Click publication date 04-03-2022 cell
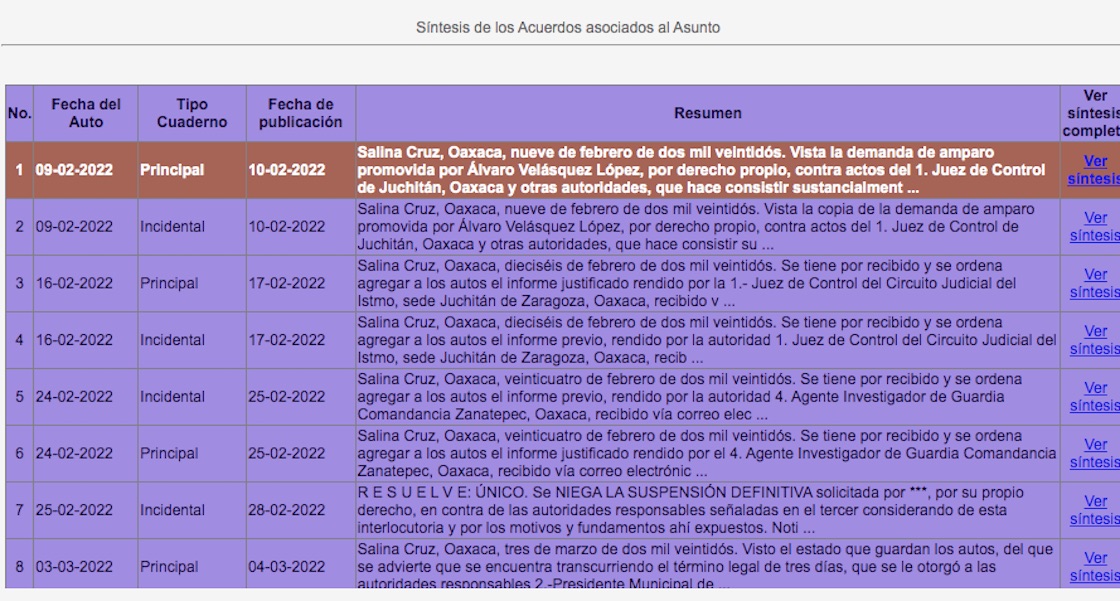Image resolution: width=1120 pixels, height=601 pixels. [x=287, y=567]
